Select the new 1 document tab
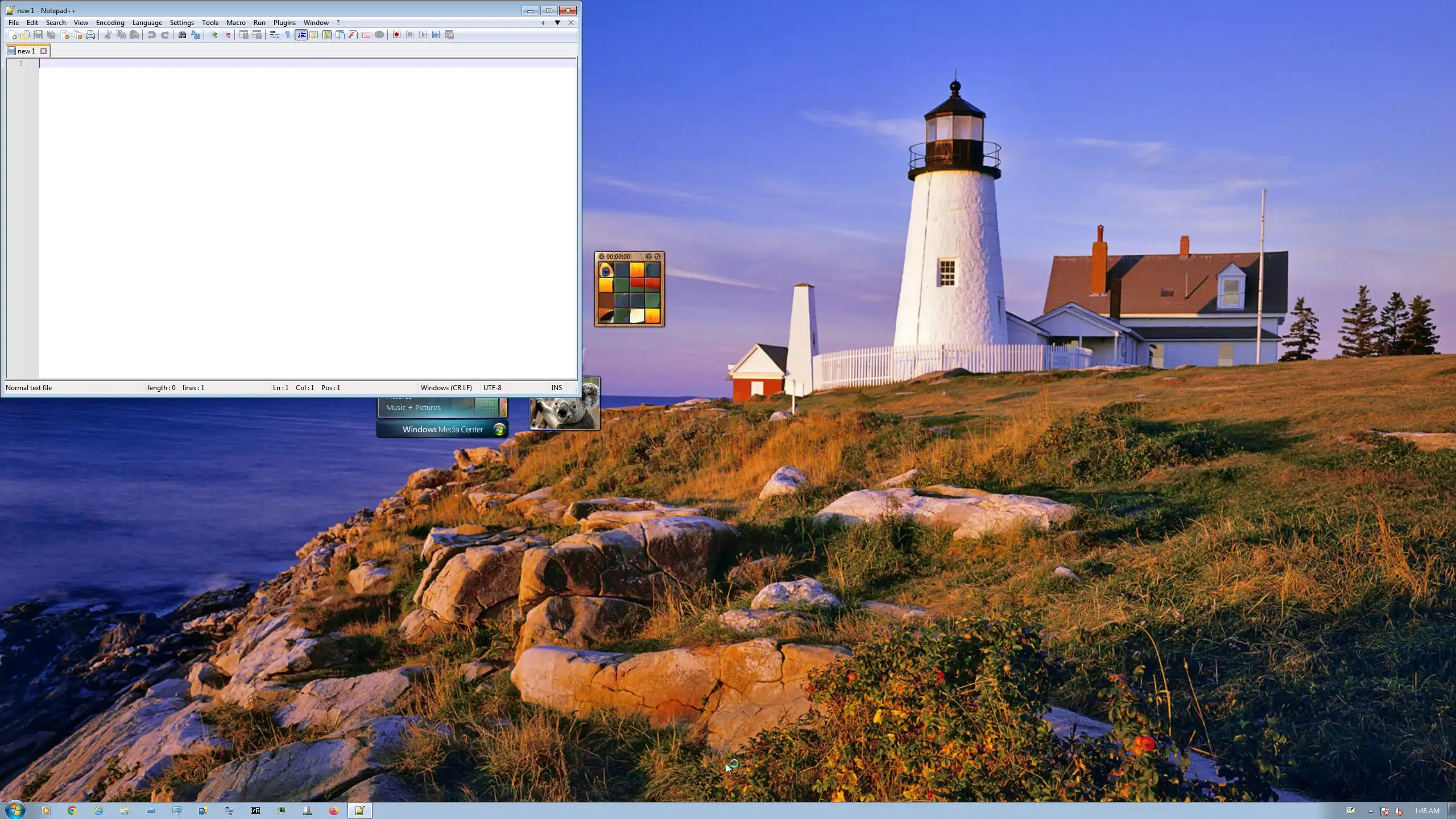The width and height of the screenshot is (1456, 819). pyautogui.click(x=26, y=51)
